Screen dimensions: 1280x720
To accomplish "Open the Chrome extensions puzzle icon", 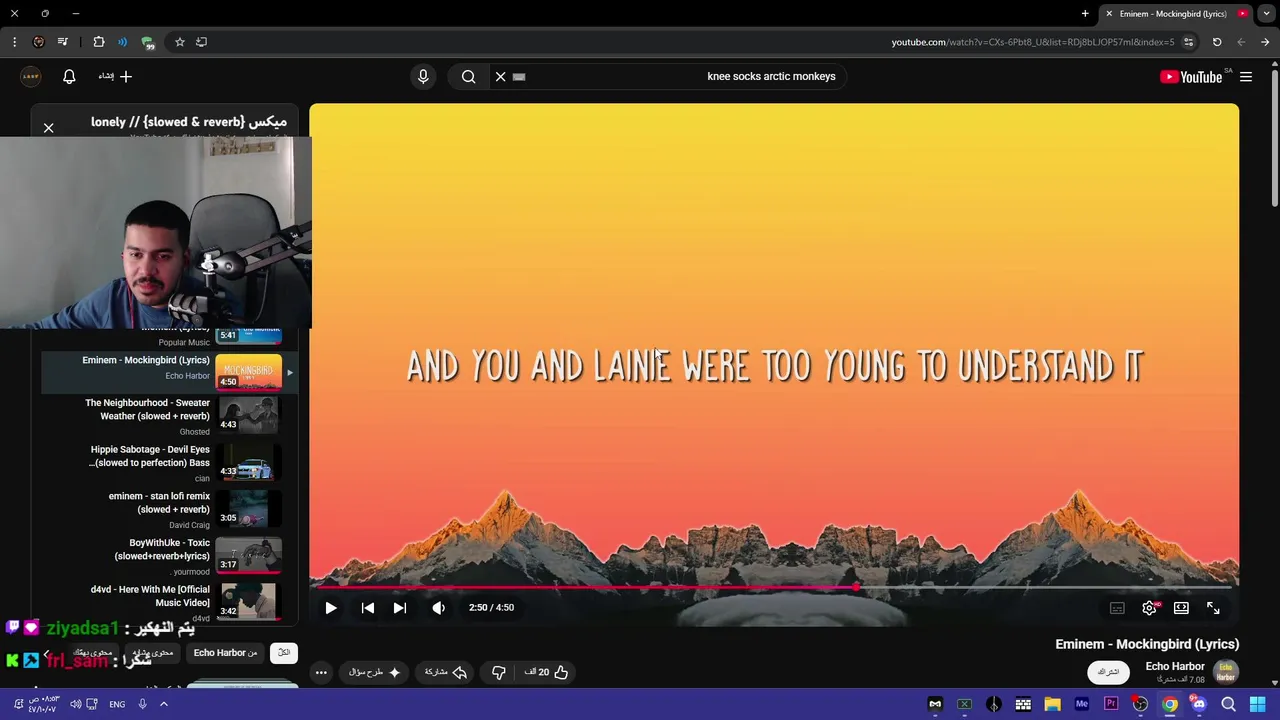I will point(98,42).
